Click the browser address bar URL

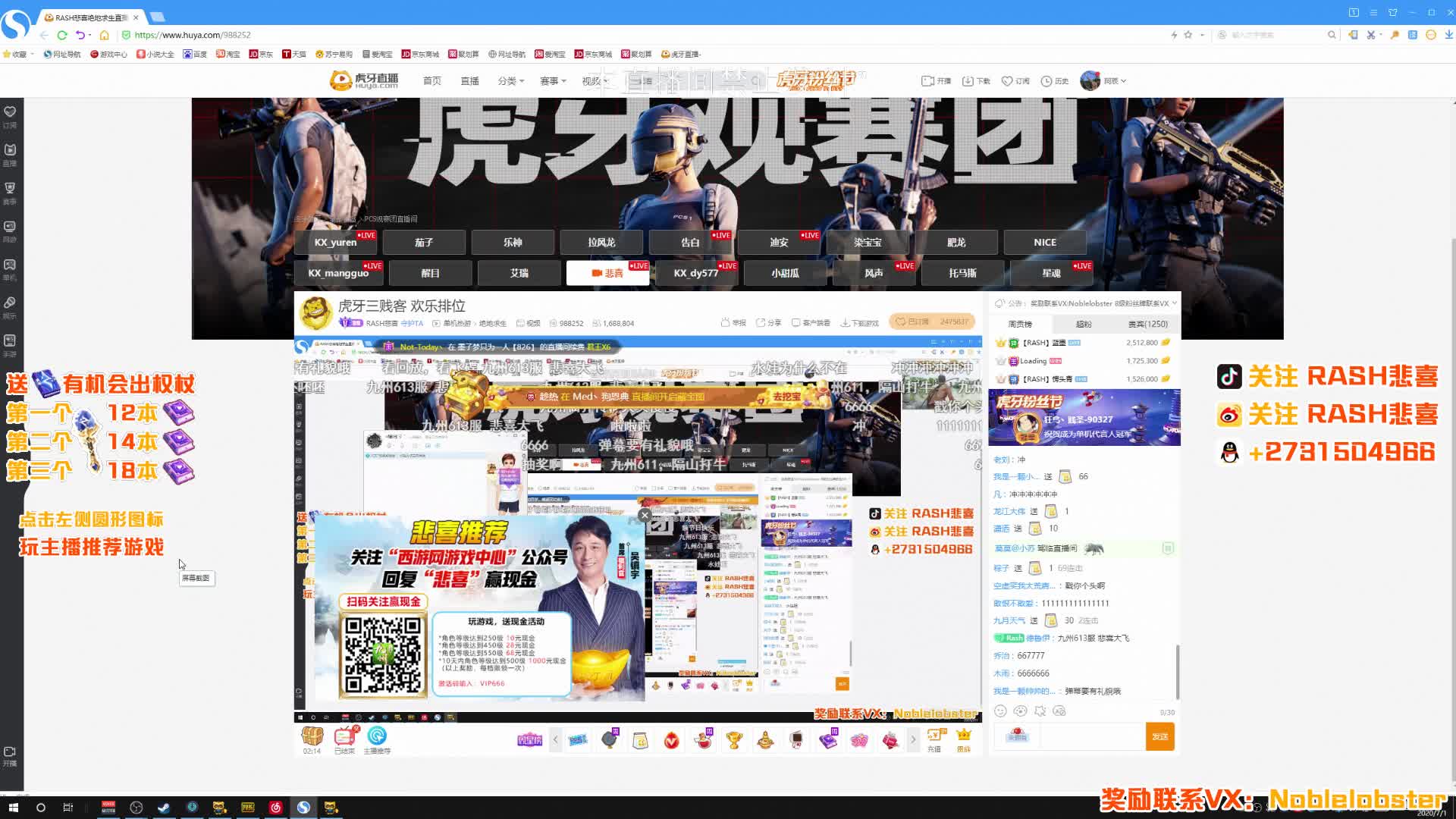[193, 35]
